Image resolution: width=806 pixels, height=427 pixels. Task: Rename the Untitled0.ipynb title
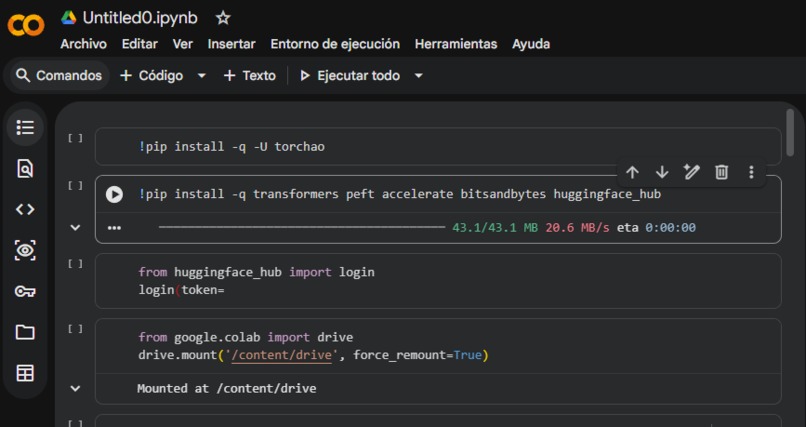pyautogui.click(x=140, y=18)
